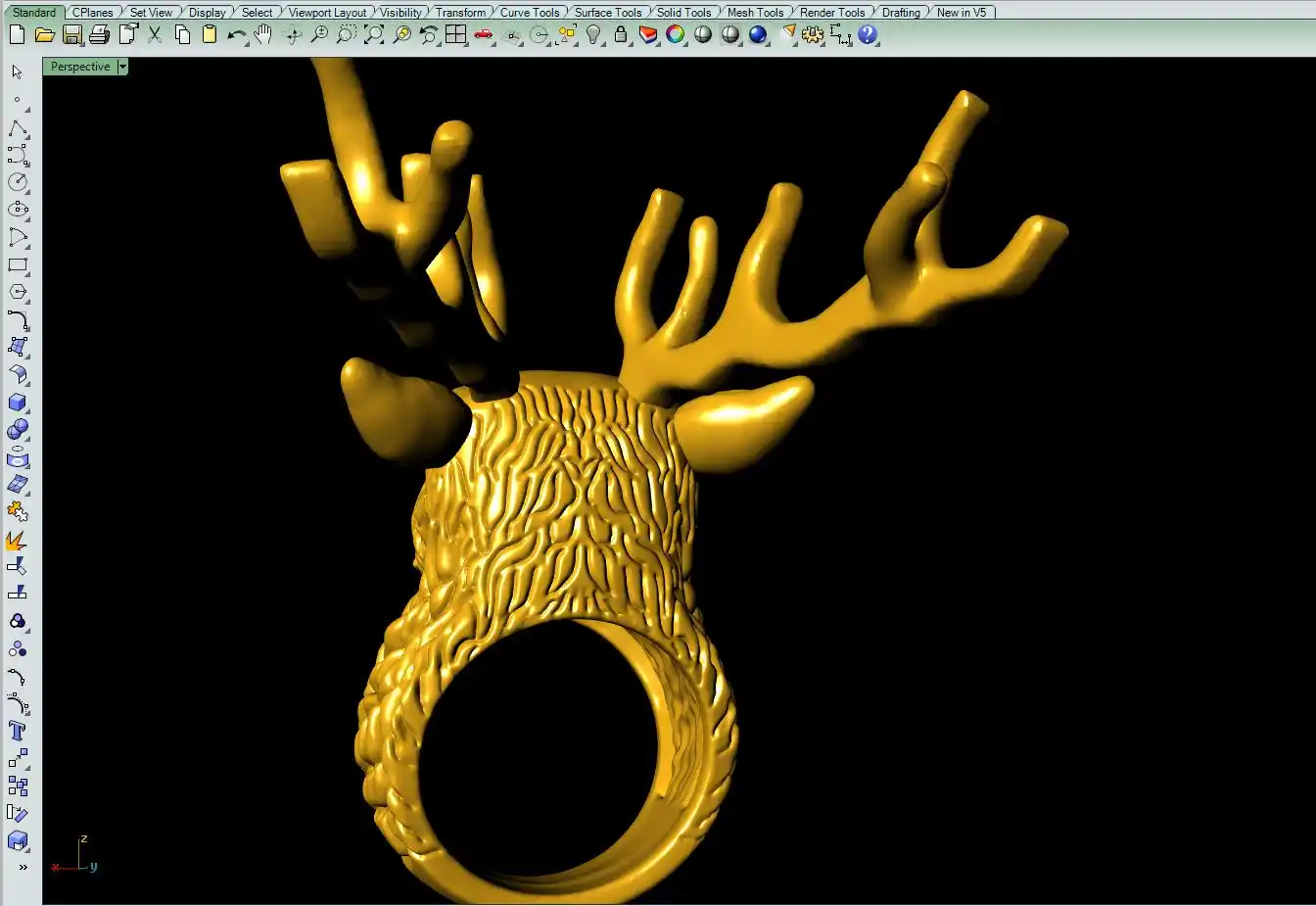The width and height of the screenshot is (1316, 906).
Task: Open the Render Tools tab
Action: coord(832,13)
